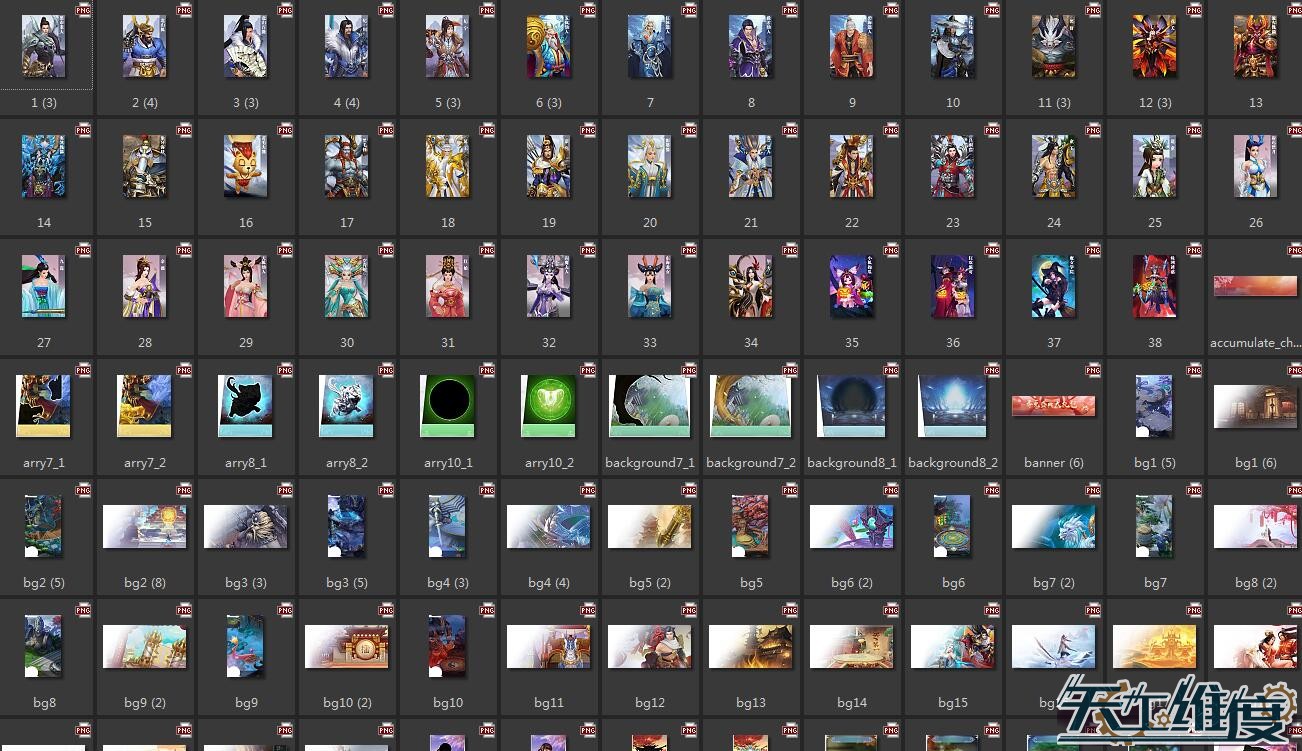The width and height of the screenshot is (1302, 751).
Task: Click the file labeled 1 (3)
Action: pos(43,47)
